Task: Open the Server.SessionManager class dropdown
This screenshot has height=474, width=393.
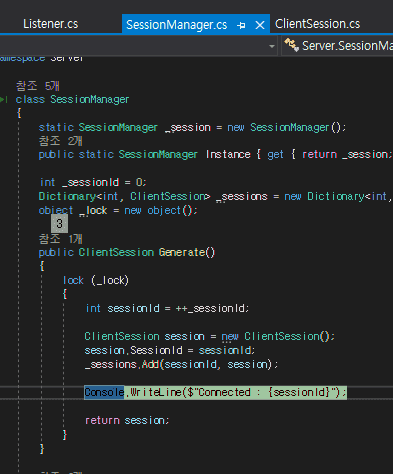Action: tap(338, 46)
